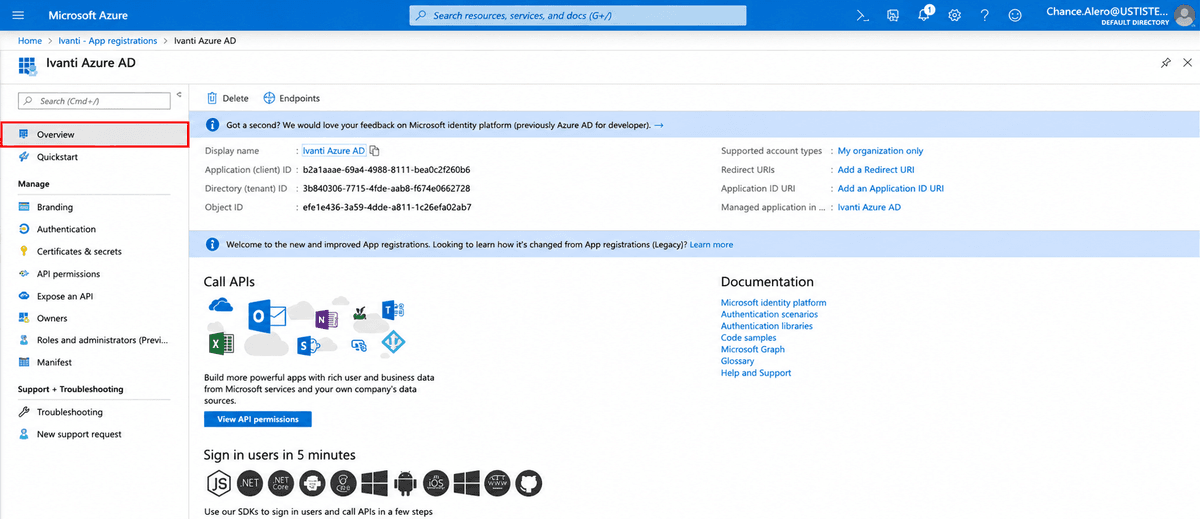The height and width of the screenshot is (519, 1200).
Task: Click Object ID value efe1e436-3a59…
Action: (387, 207)
